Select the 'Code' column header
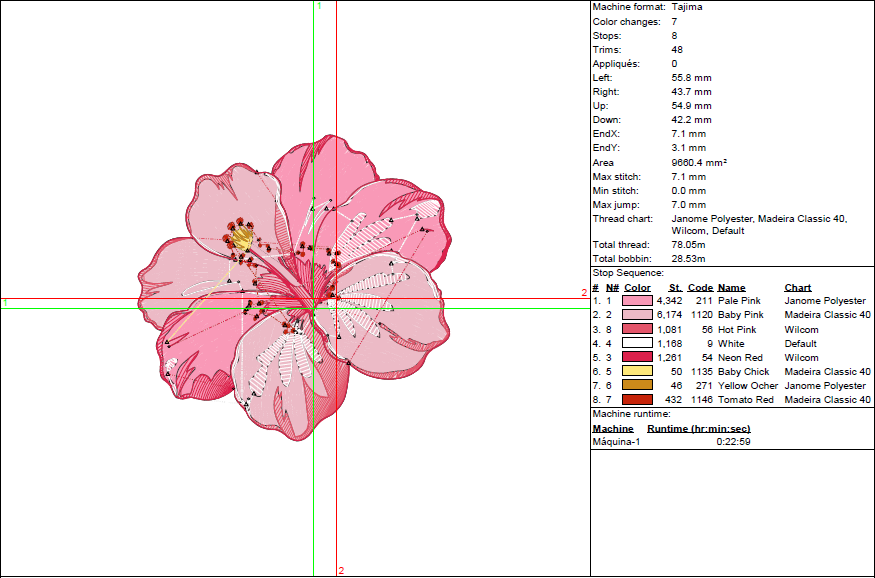The height and width of the screenshot is (578, 875). coord(700,288)
